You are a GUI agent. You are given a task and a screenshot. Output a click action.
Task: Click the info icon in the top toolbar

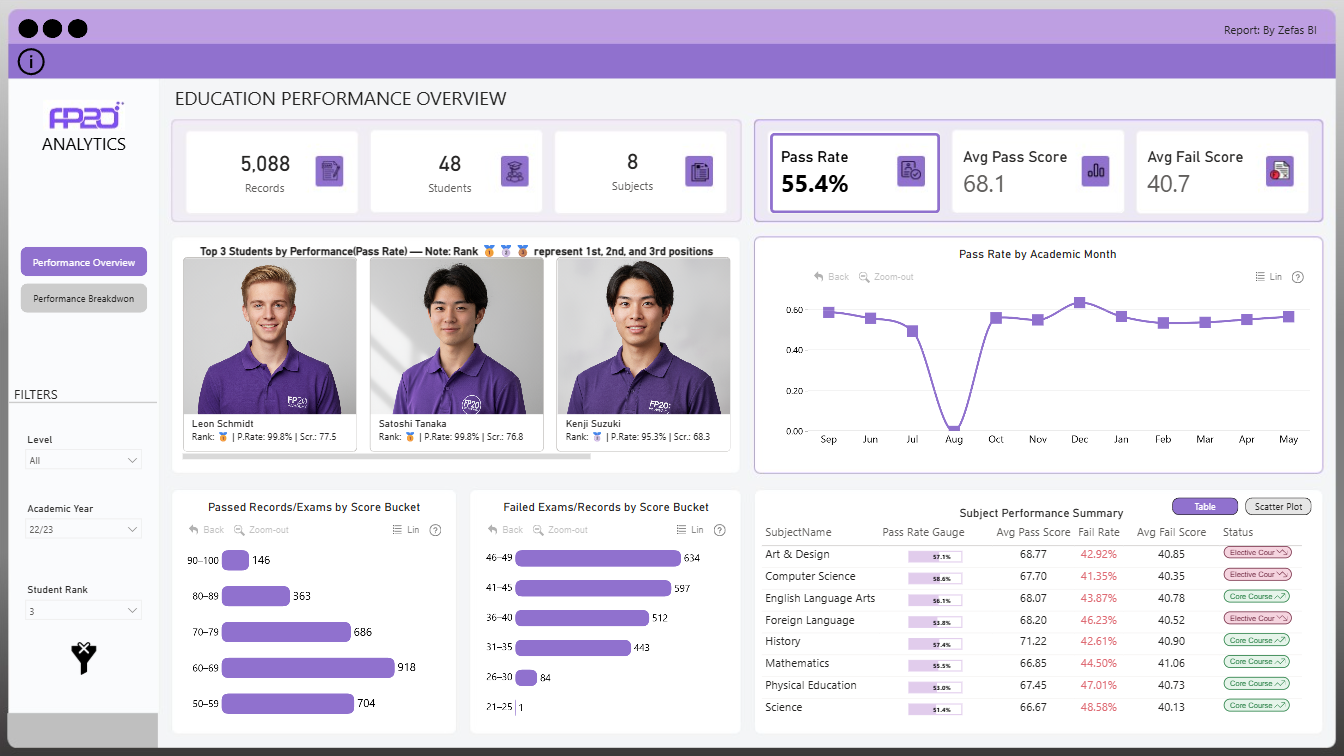point(30,61)
